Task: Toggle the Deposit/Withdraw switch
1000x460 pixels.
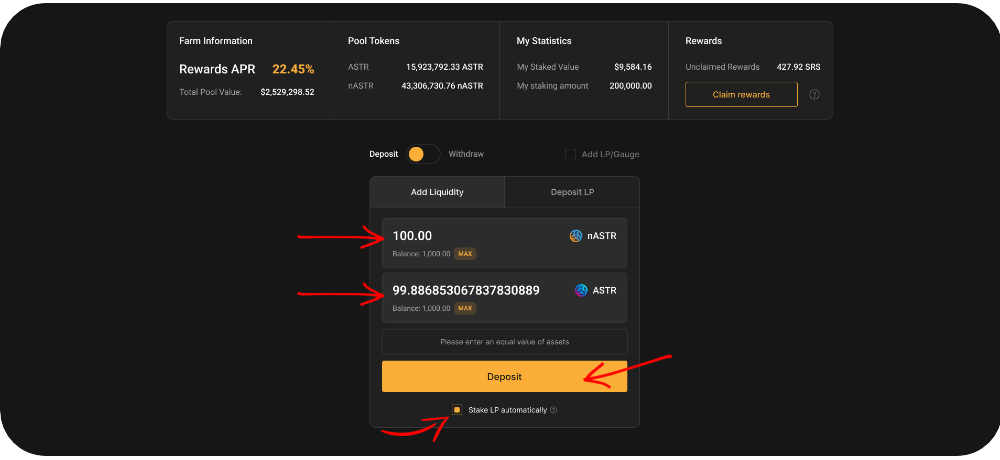Action: pos(423,154)
